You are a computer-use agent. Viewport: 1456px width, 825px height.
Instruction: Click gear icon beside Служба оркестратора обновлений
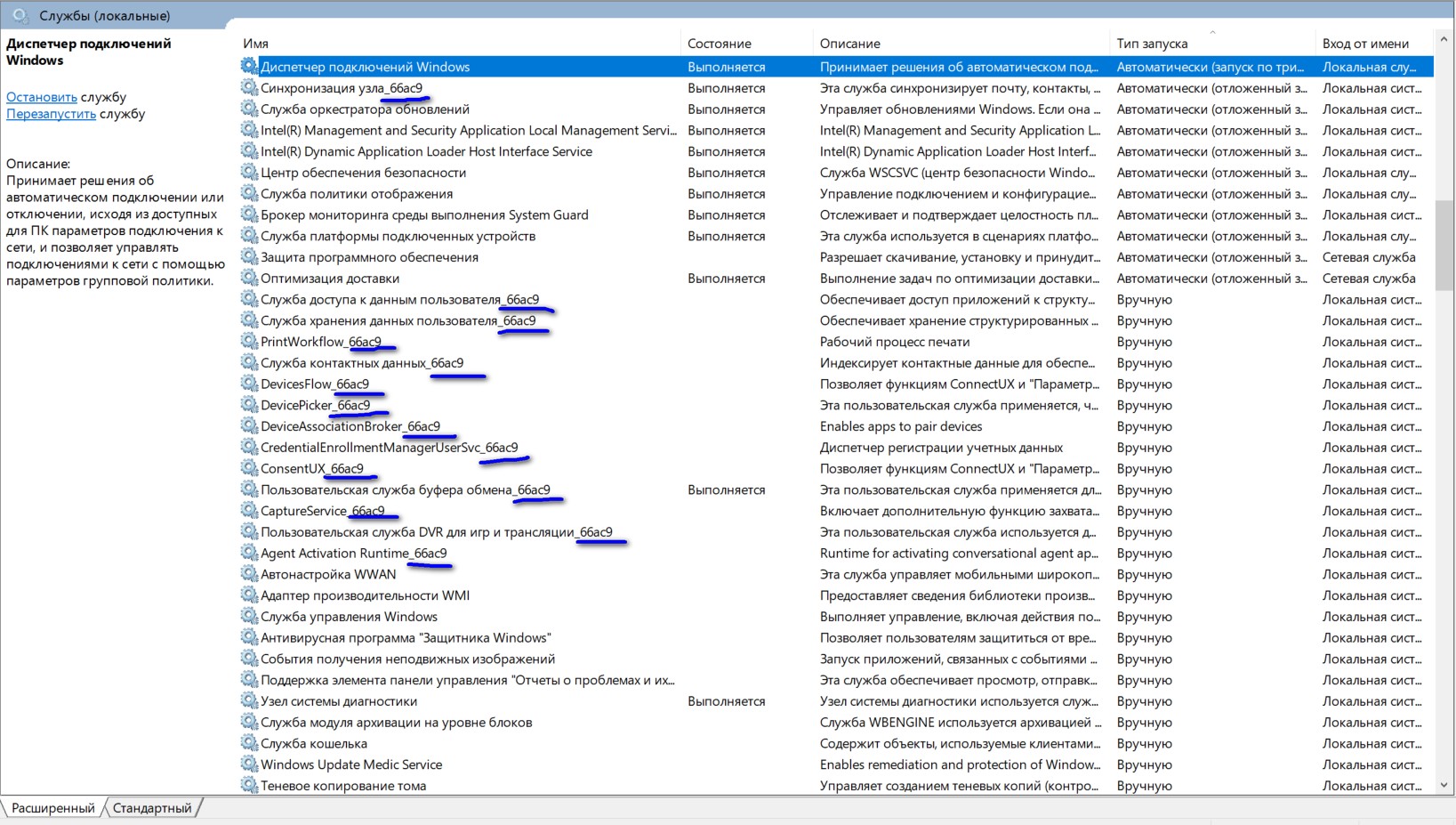[249, 109]
